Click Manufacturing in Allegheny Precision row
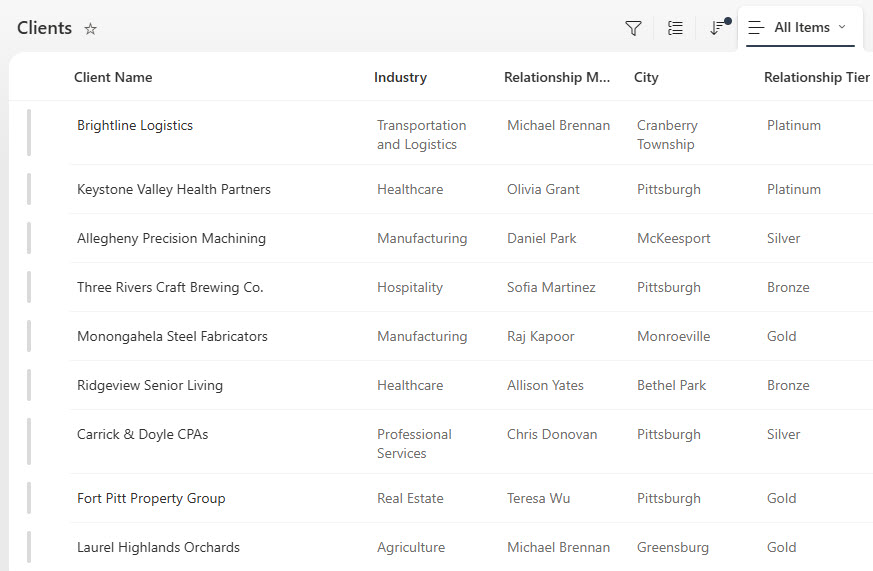The image size is (873, 571). [x=422, y=238]
